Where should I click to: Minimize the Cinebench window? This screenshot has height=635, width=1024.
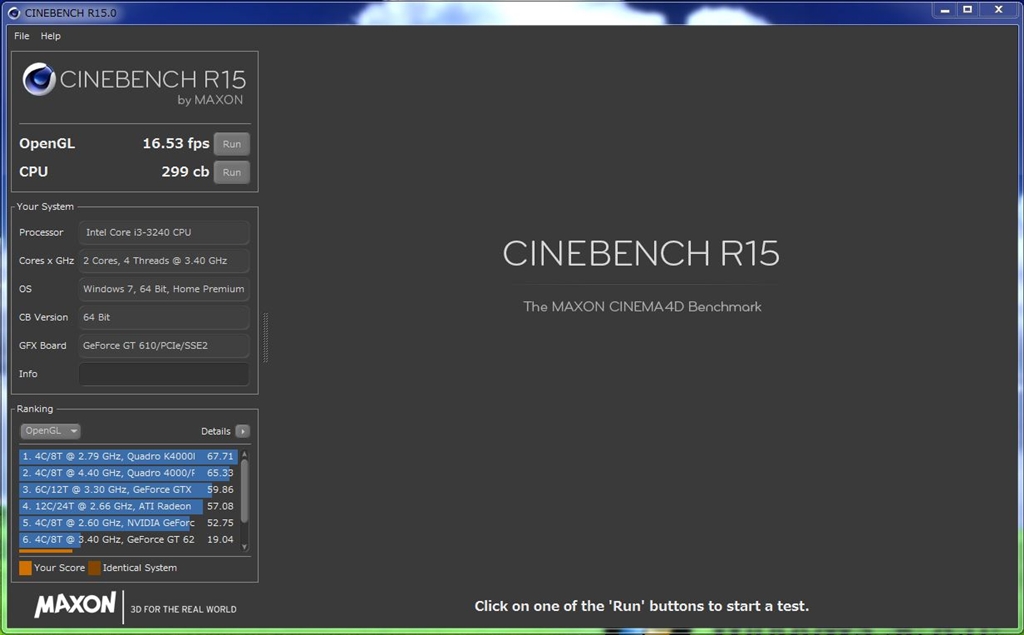coord(945,10)
